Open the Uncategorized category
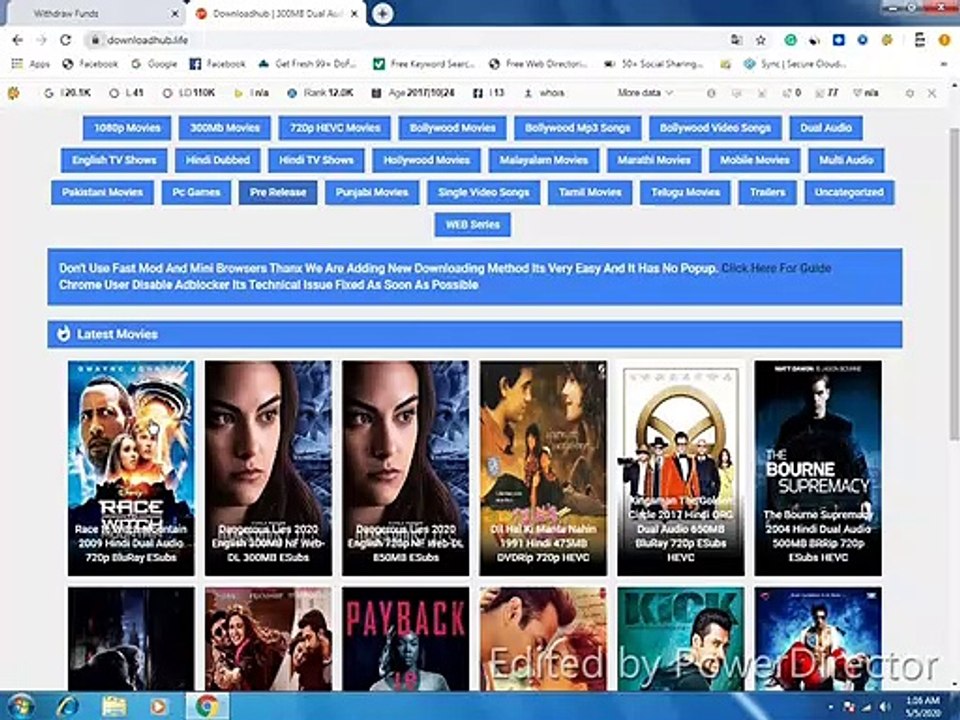This screenshot has width=960, height=720. pyautogui.click(x=849, y=192)
